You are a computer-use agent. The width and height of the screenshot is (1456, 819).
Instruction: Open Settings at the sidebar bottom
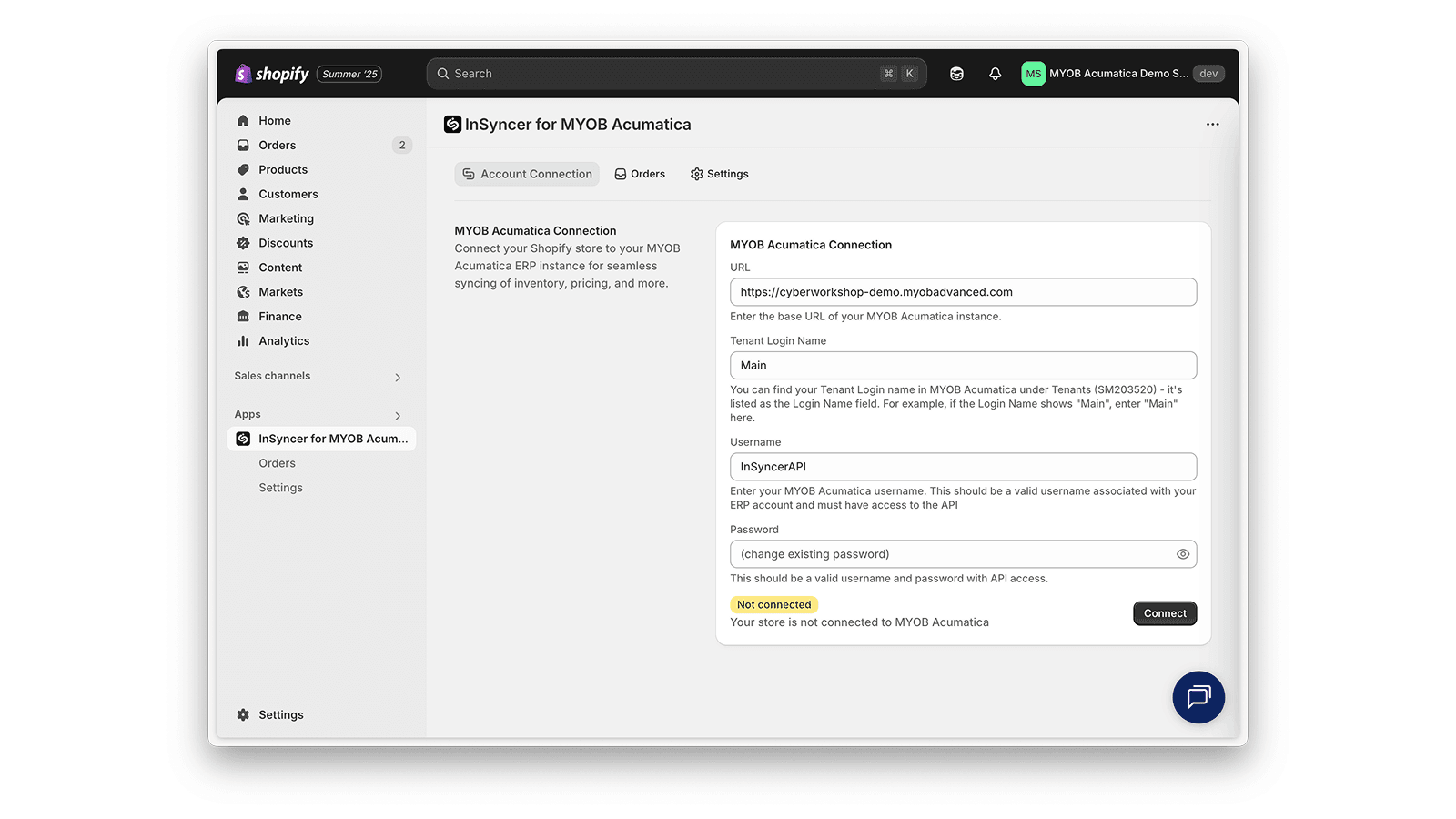tap(269, 714)
